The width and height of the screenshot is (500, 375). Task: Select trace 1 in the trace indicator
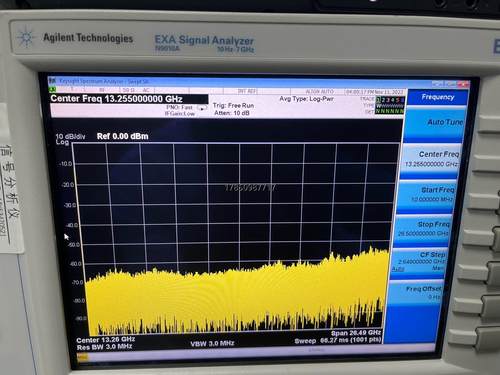378,100
